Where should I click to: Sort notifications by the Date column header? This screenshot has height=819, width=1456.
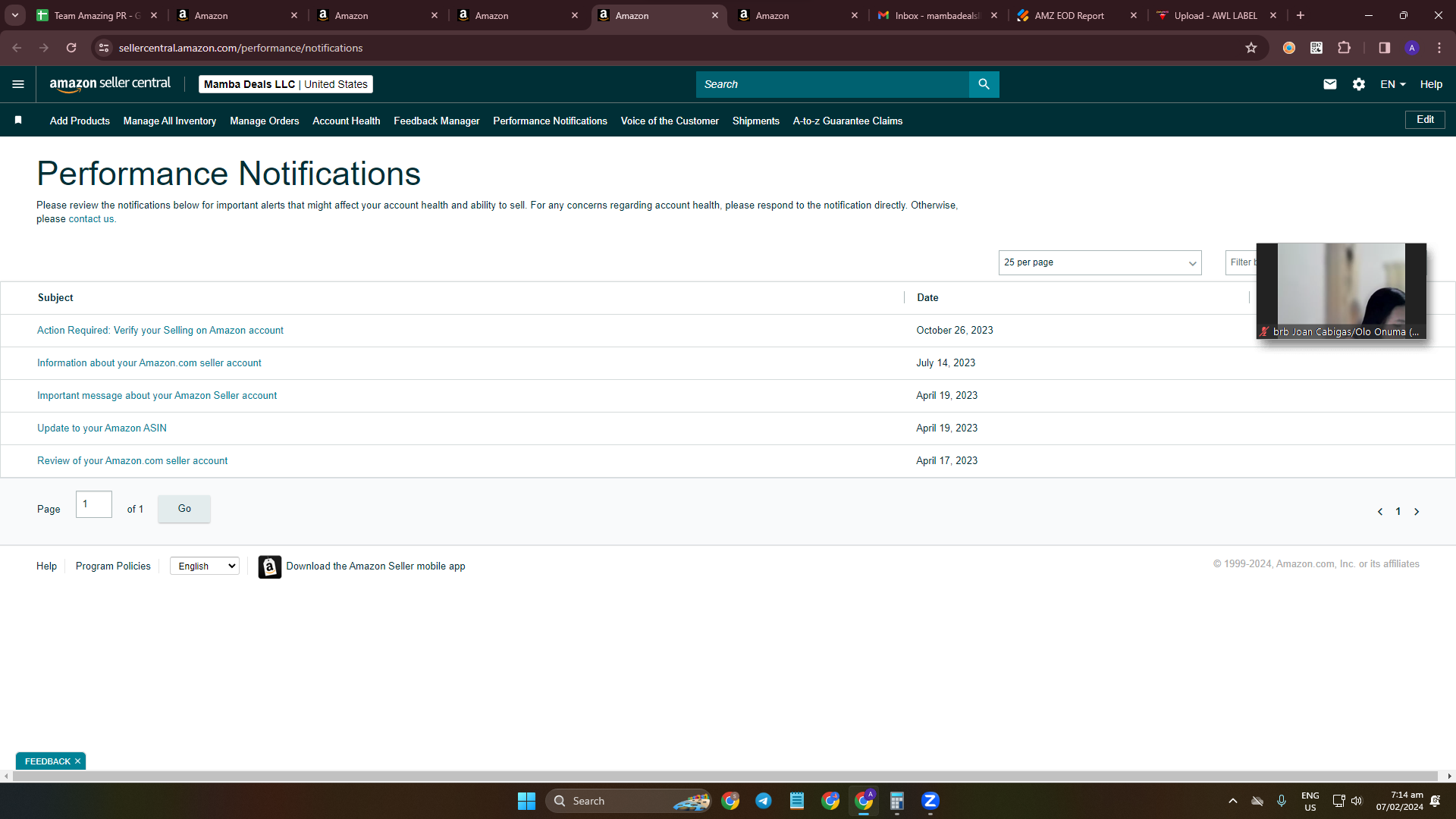click(927, 298)
